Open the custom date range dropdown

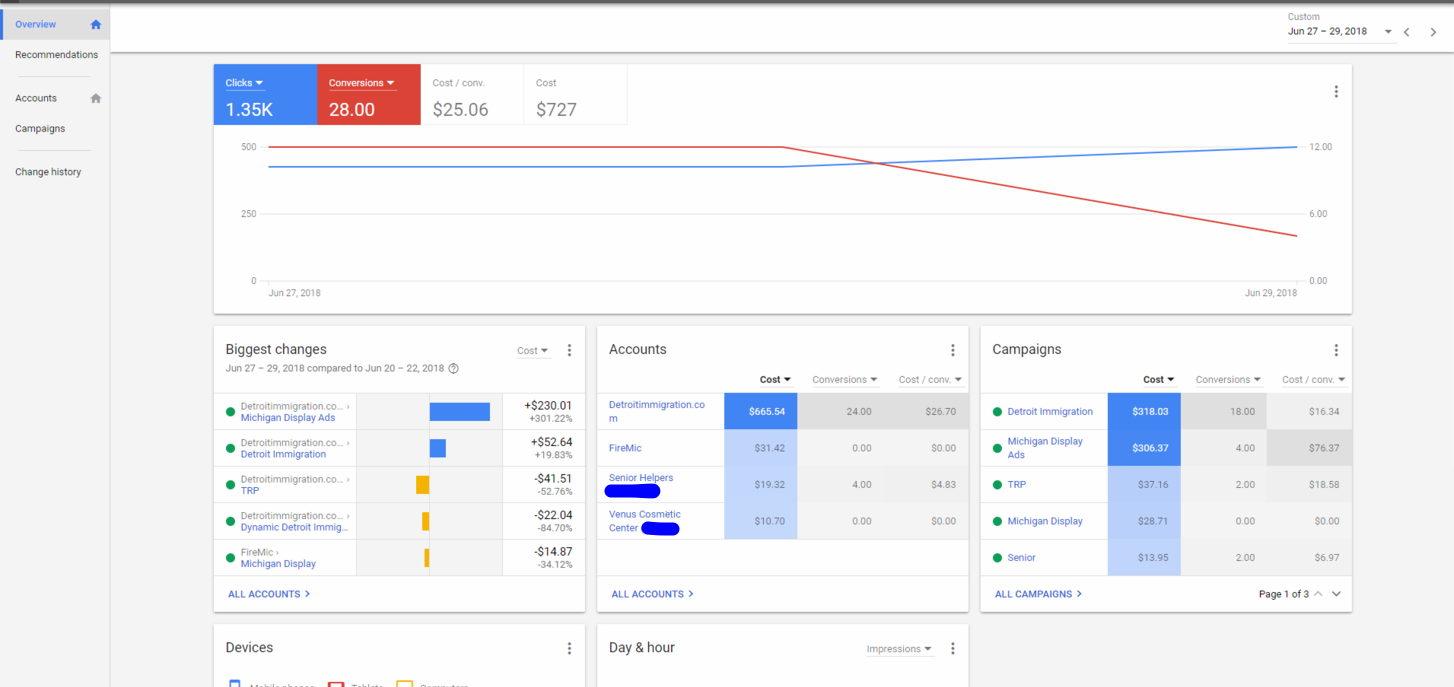(1340, 31)
